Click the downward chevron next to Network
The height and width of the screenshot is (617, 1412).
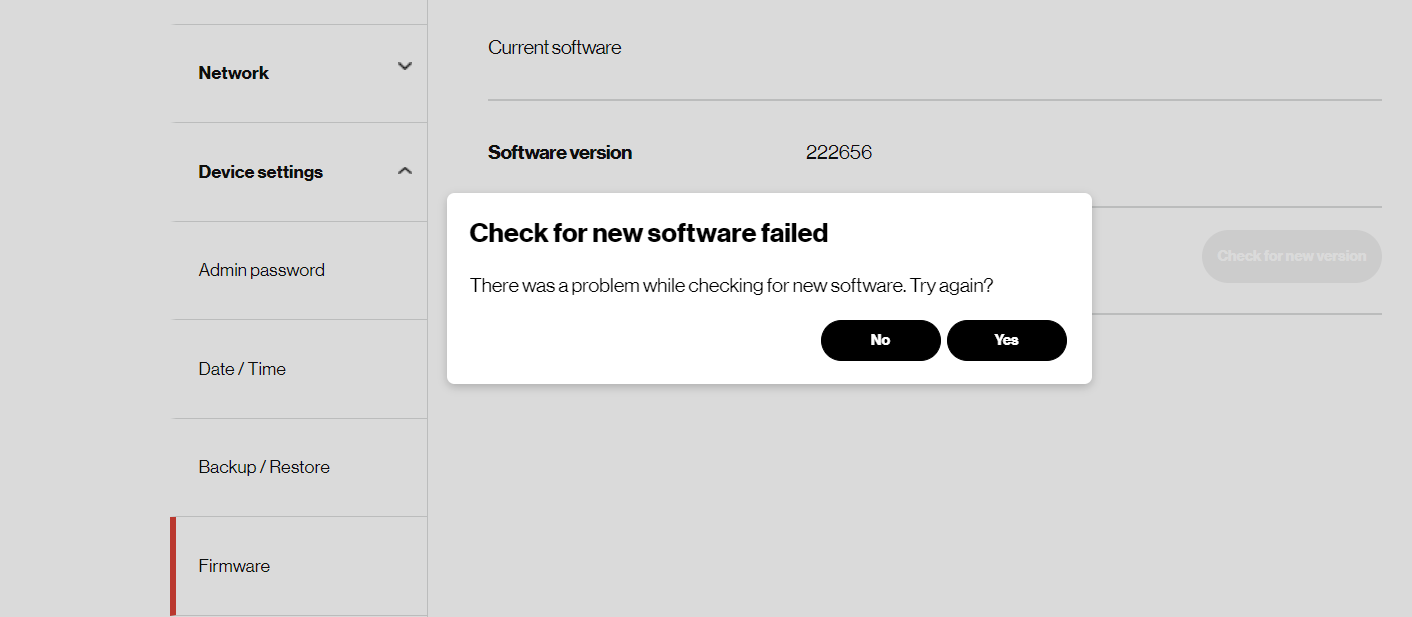pyautogui.click(x=405, y=65)
